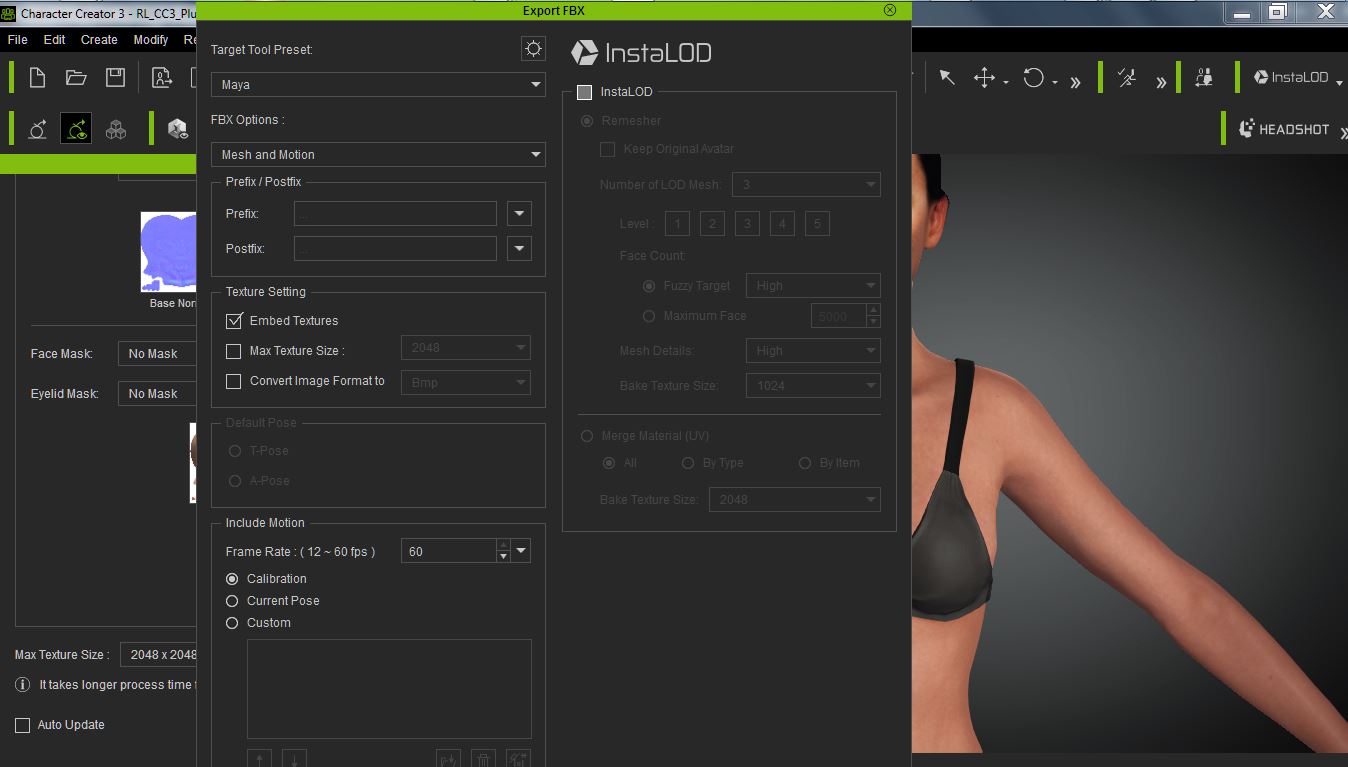Open Target Tool Preset Maya dropdown
Viewport: 1348px width, 767px height.
378,85
